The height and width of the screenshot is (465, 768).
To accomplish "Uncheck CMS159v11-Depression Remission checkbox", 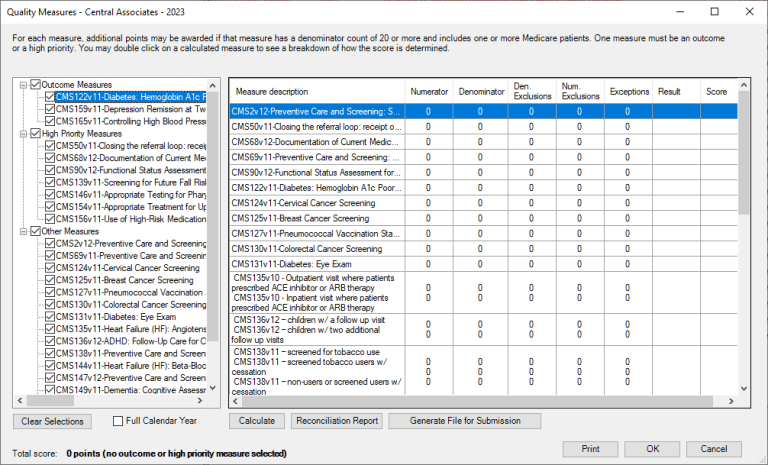I will click(49, 109).
